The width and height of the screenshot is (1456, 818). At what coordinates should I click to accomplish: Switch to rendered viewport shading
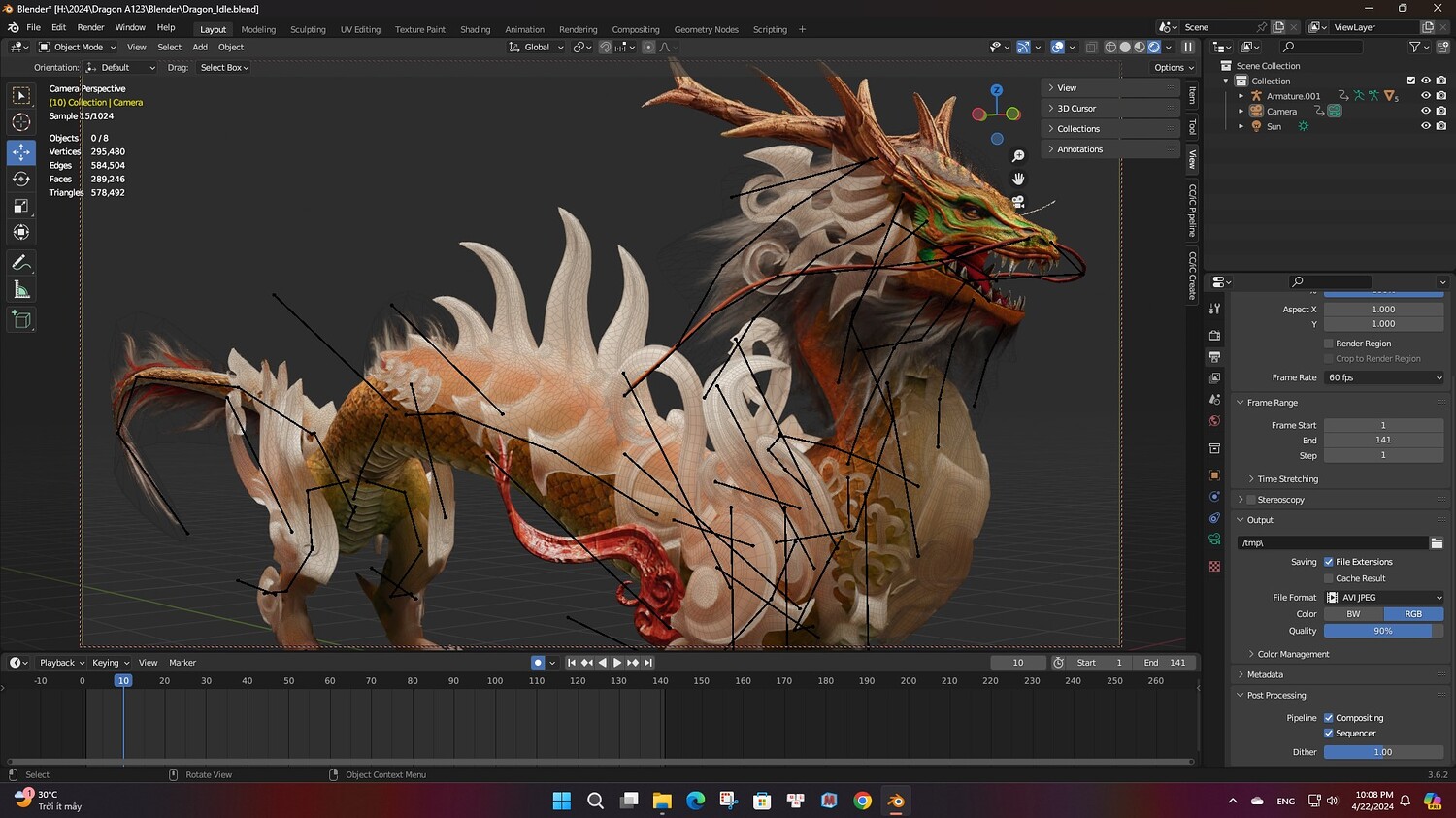pos(1154,48)
